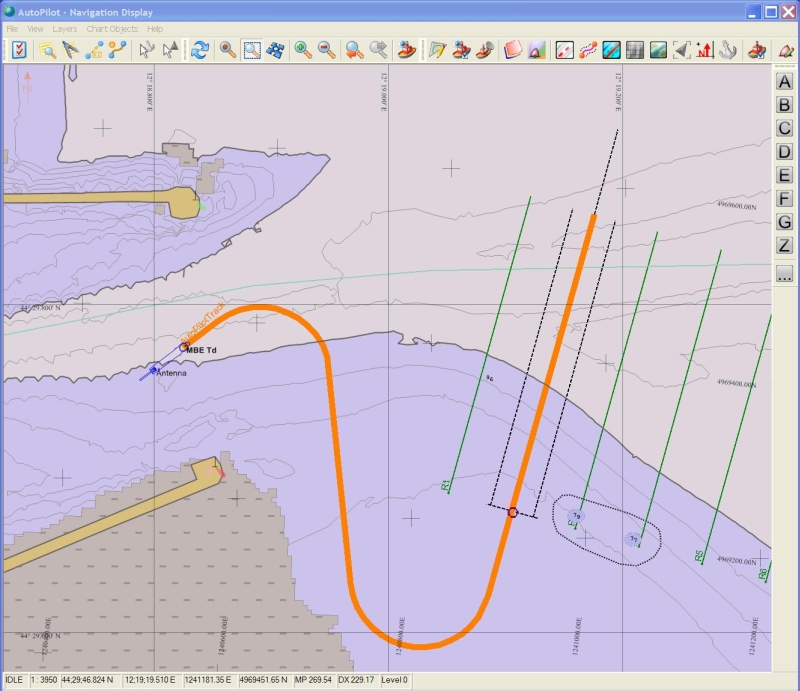Select the zoom in magnifier icon
The image size is (800, 691).
point(303,49)
